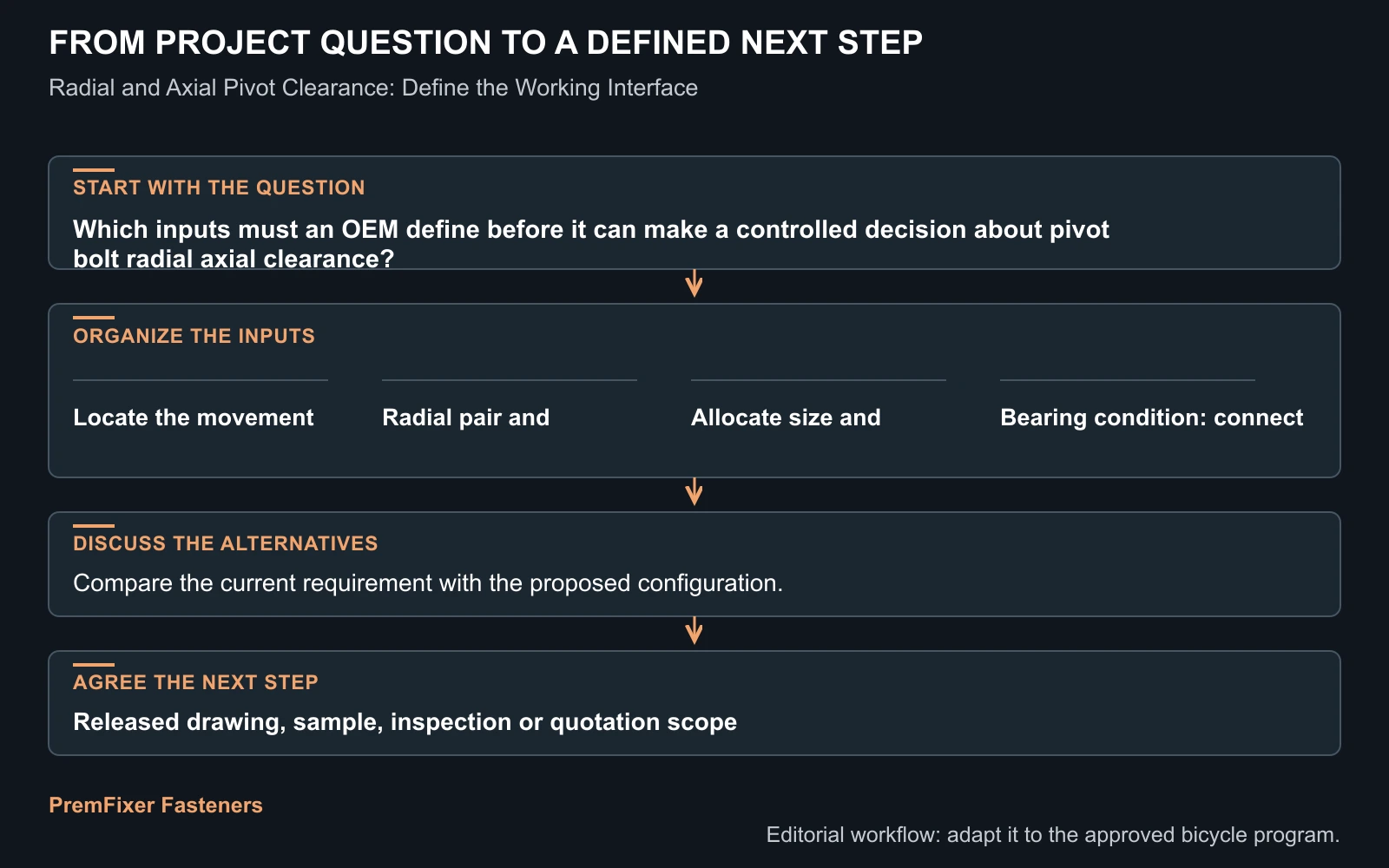Click the 'Agree the Next Step' heading

pos(195,682)
